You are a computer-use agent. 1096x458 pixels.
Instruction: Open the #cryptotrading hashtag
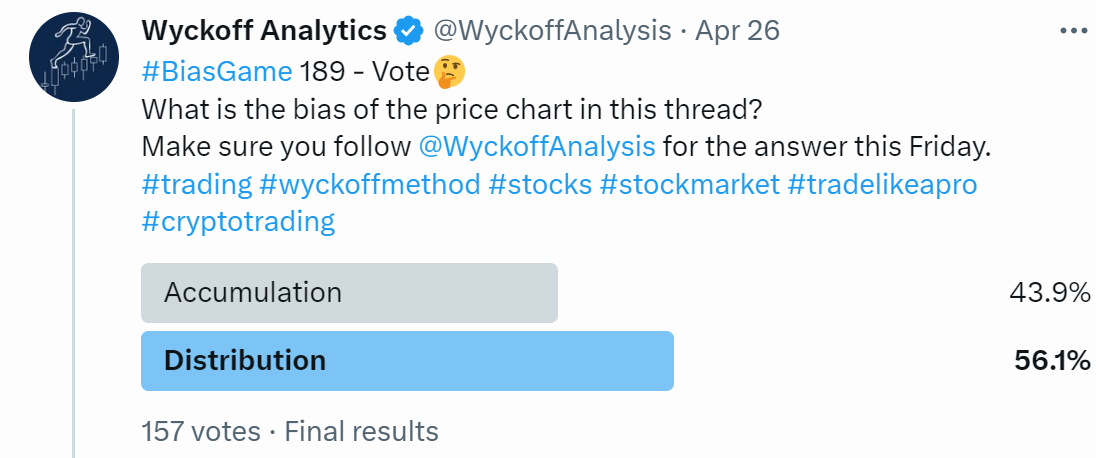(x=238, y=221)
